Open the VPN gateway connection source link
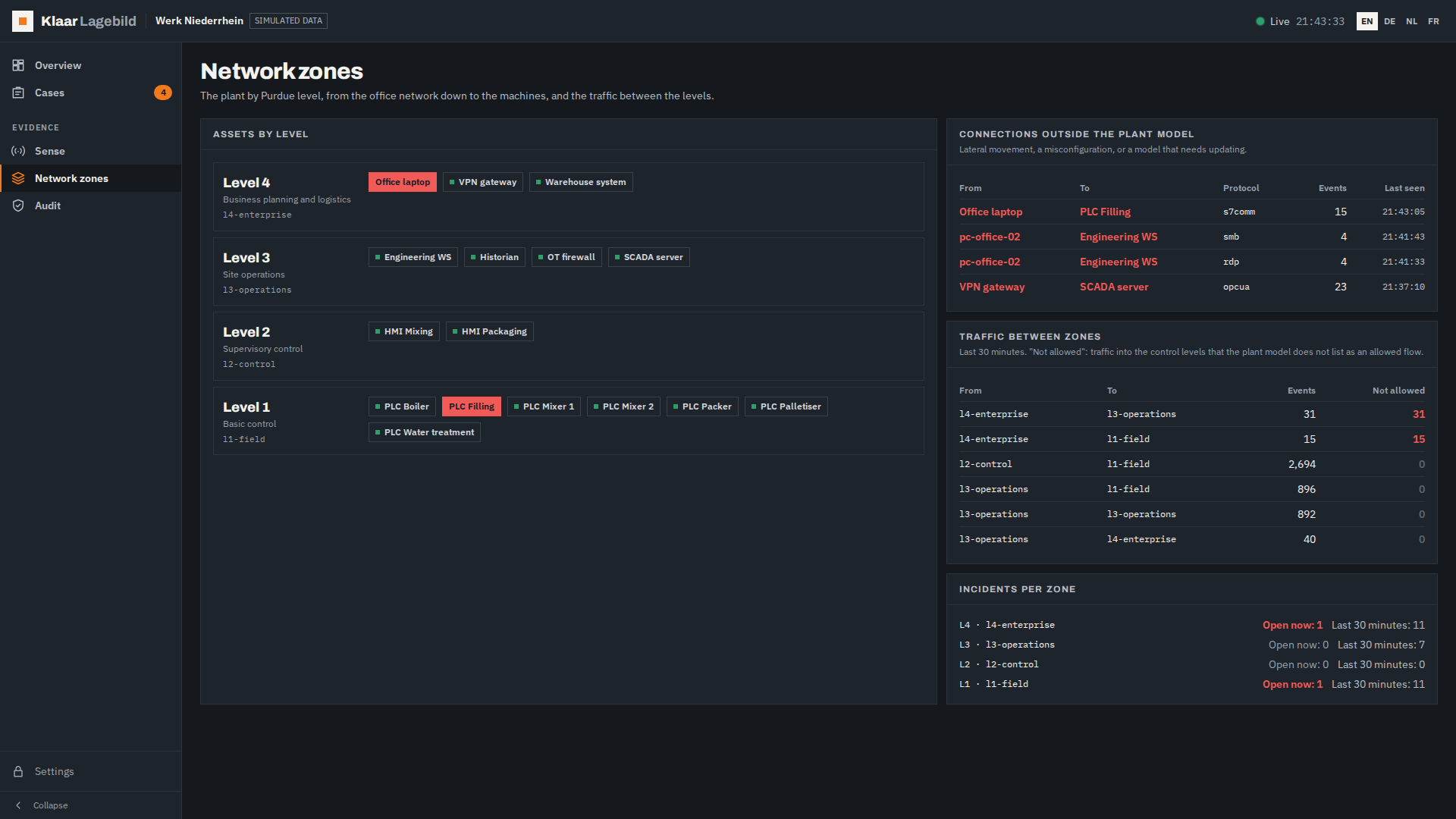 (992, 287)
